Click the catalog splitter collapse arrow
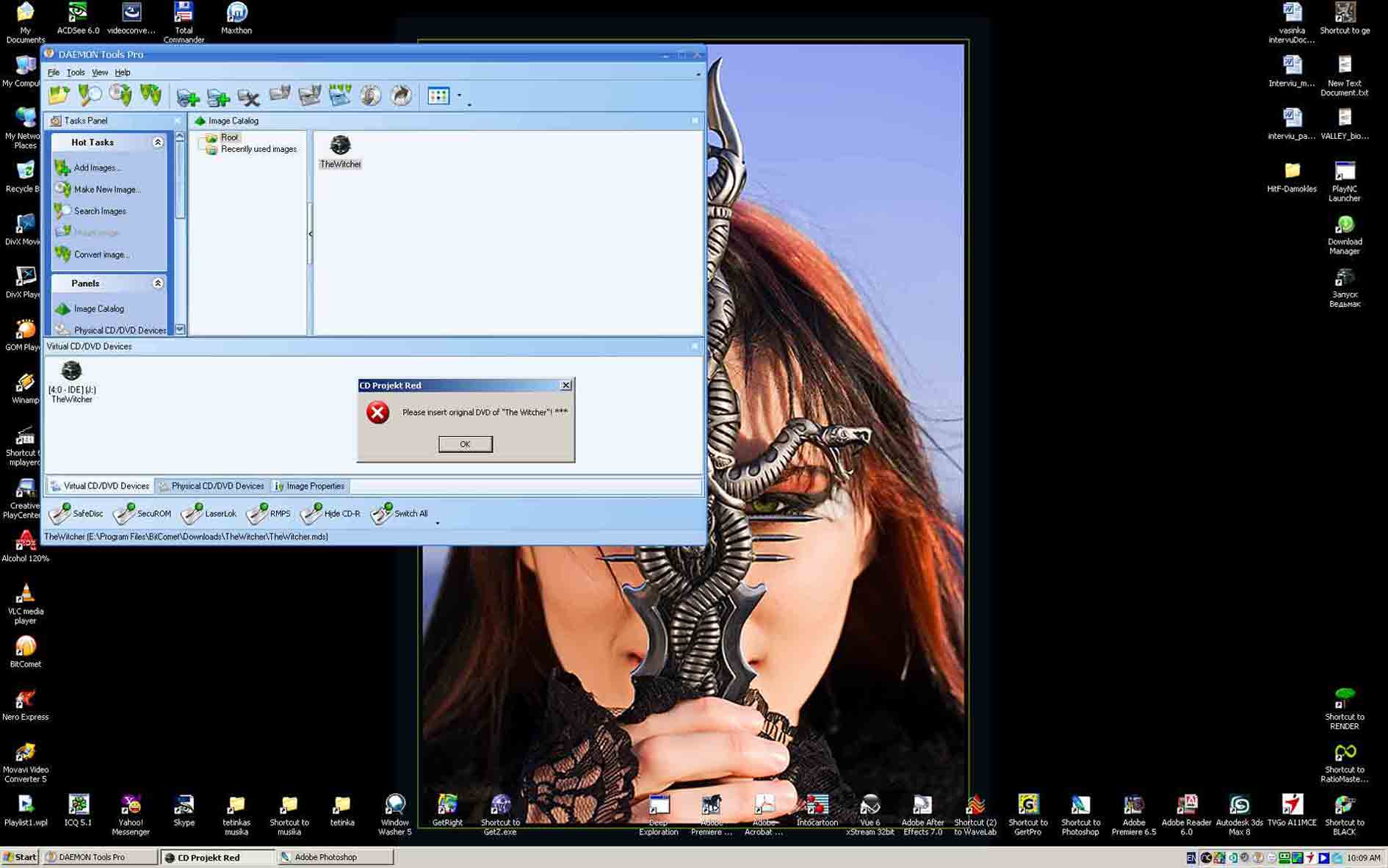The image size is (1388, 868). click(310, 234)
